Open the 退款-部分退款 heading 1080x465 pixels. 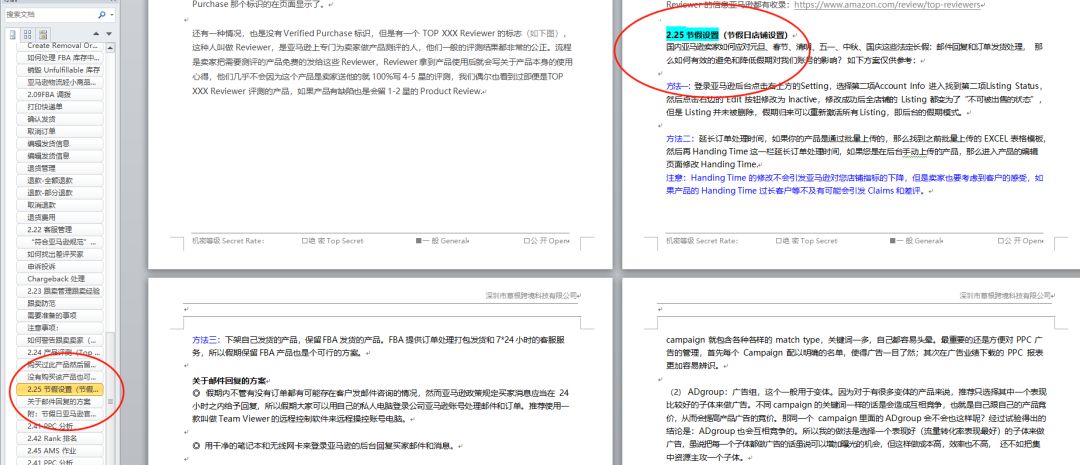pyautogui.click(x=61, y=193)
